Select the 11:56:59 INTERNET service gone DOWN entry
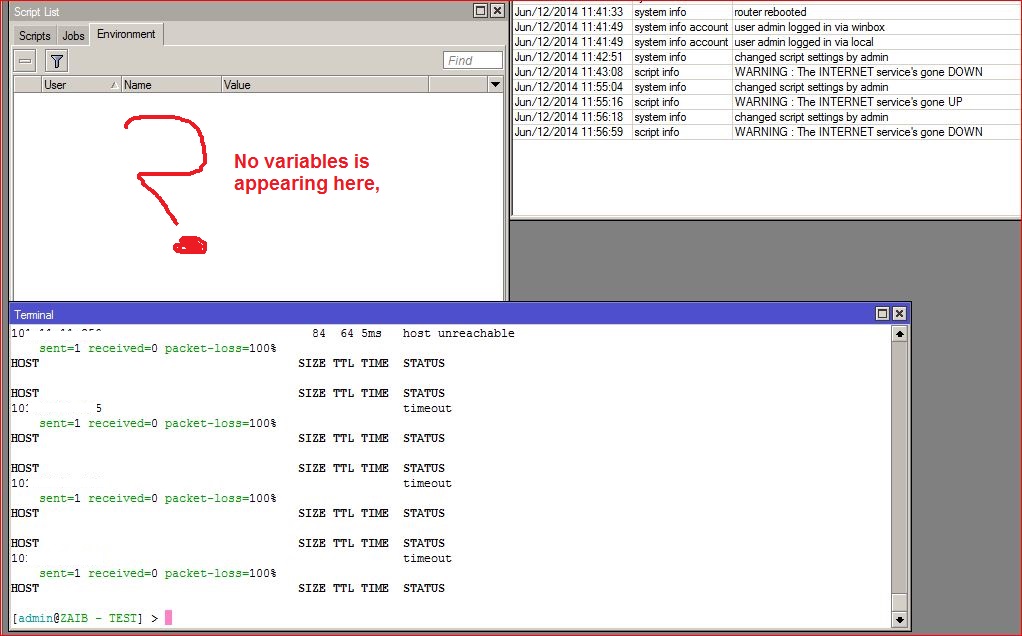This screenshot has width=1022, height=636. point(766,132)
